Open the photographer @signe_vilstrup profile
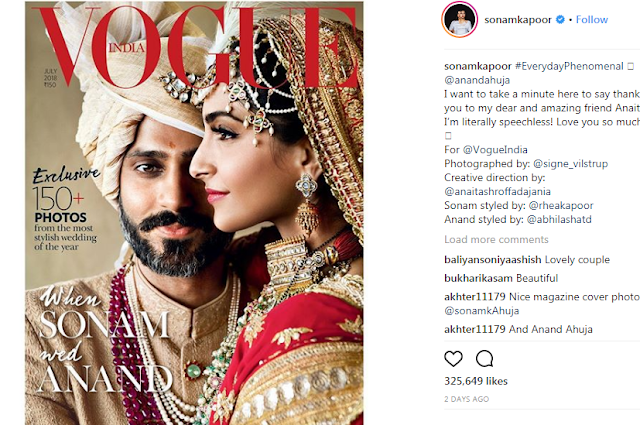 (570, 164)
